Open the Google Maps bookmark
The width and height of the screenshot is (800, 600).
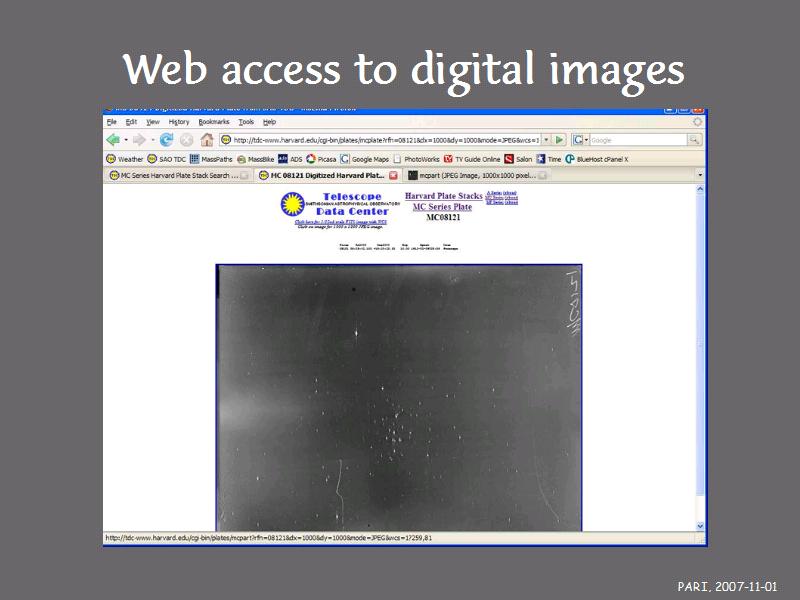point(364,159)
